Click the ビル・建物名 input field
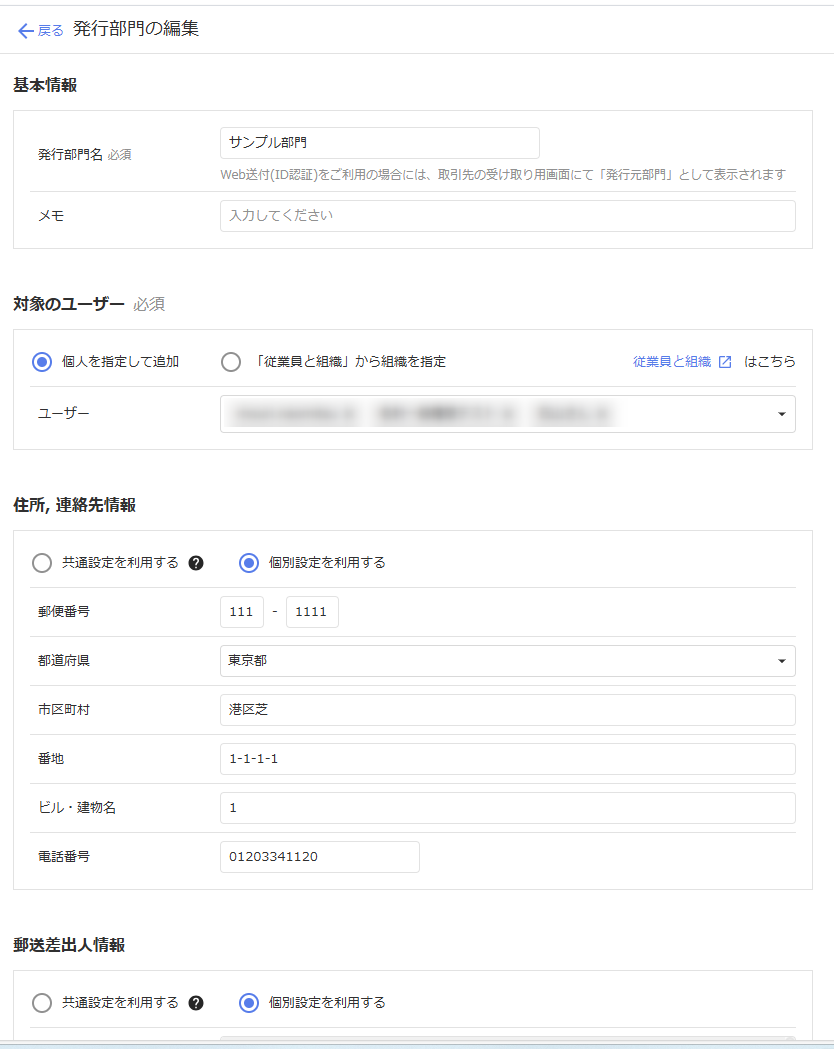Viewport: 834px width, 1049px height. click(507, 808)
